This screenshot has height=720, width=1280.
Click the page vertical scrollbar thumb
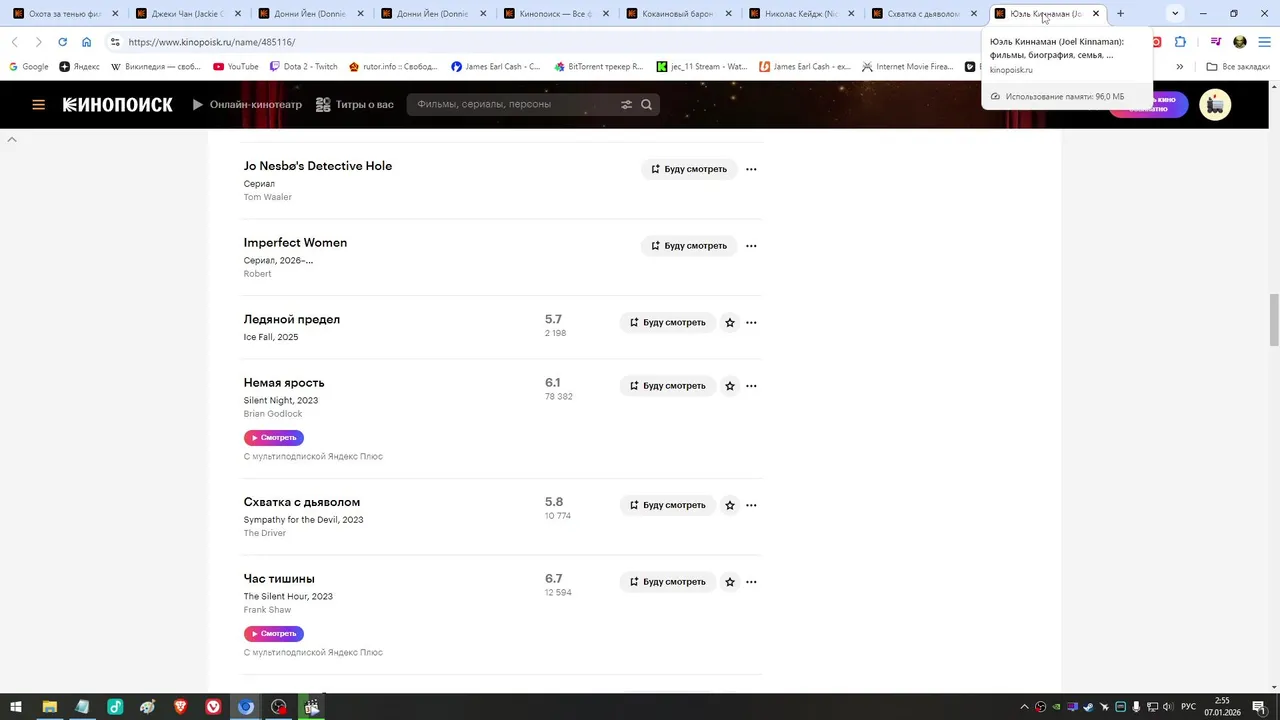1274,320
